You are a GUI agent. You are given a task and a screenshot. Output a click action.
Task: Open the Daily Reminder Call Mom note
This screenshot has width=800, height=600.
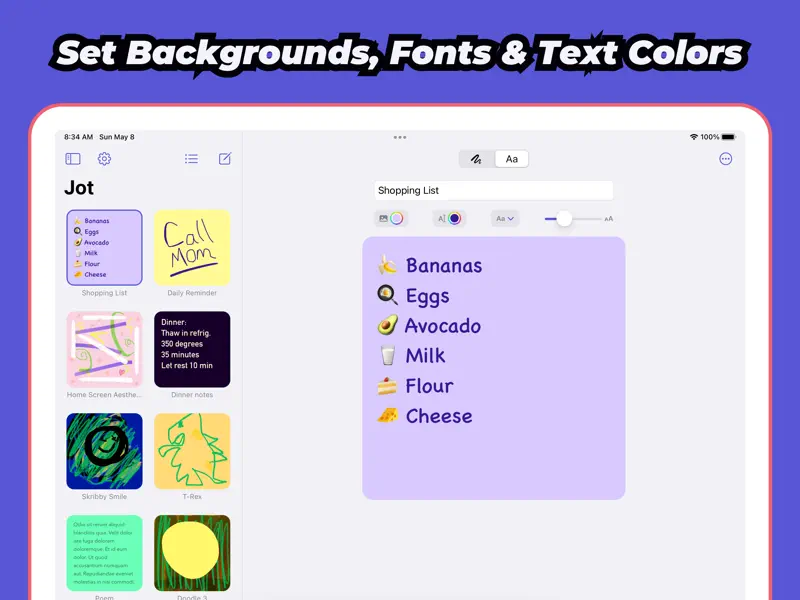pos(192,247)
